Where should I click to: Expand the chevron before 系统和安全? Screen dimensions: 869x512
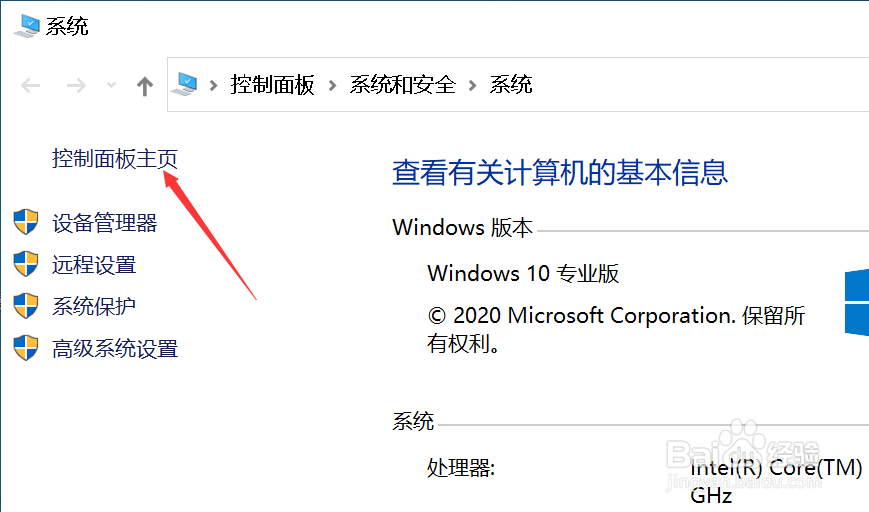click(x=332, y=85)
